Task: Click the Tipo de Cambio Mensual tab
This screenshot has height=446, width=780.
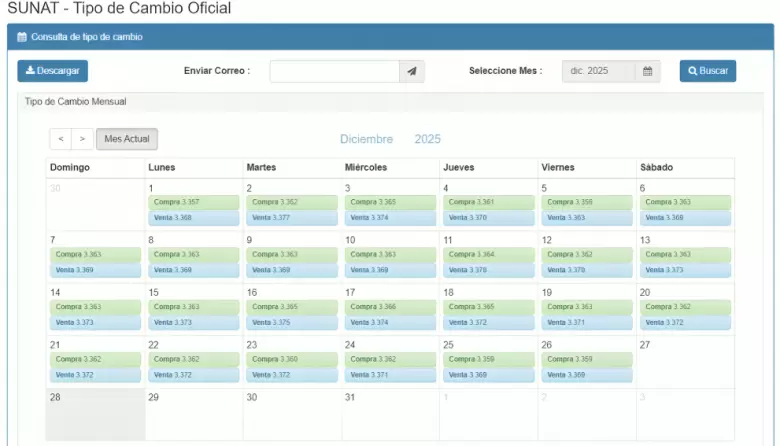Action: (x=76, y=102)
